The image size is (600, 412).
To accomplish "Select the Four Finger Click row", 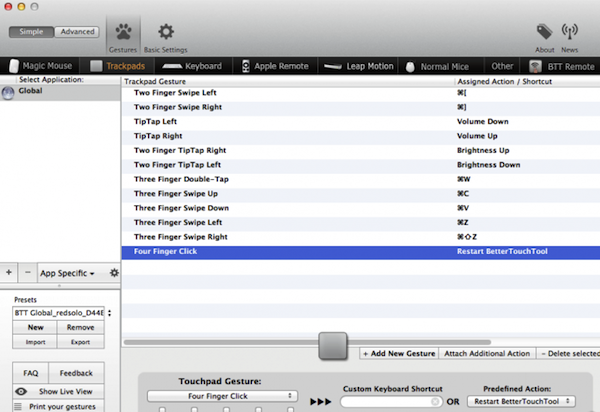I will click(361, 252).
